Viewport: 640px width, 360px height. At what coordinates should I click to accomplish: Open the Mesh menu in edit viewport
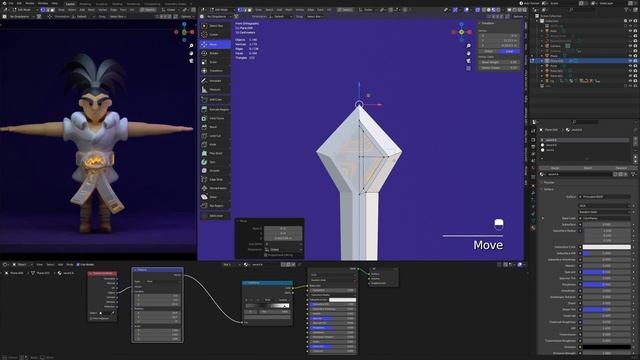(289, 10)
